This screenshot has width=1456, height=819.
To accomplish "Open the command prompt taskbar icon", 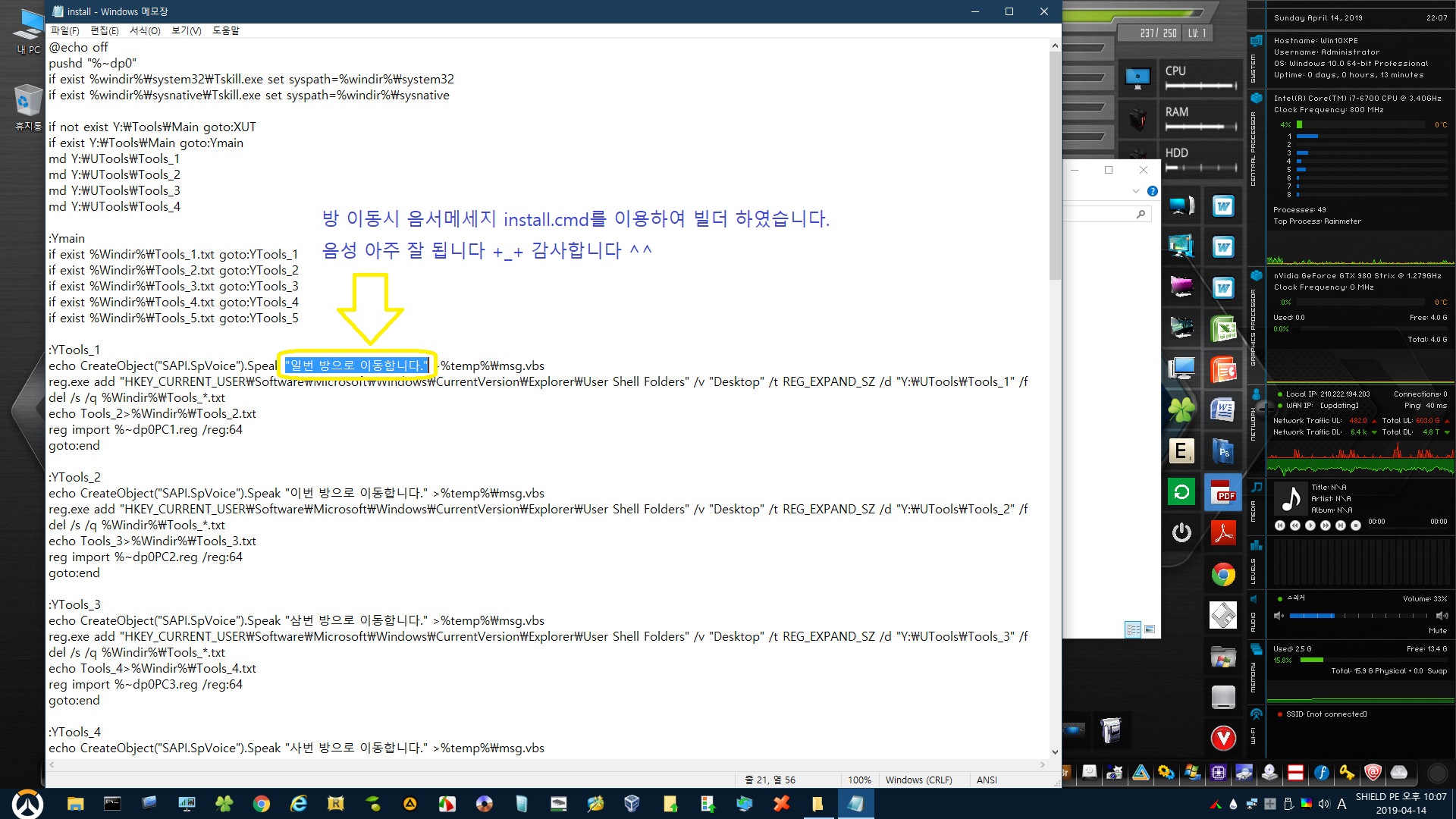I will (112, 804).
